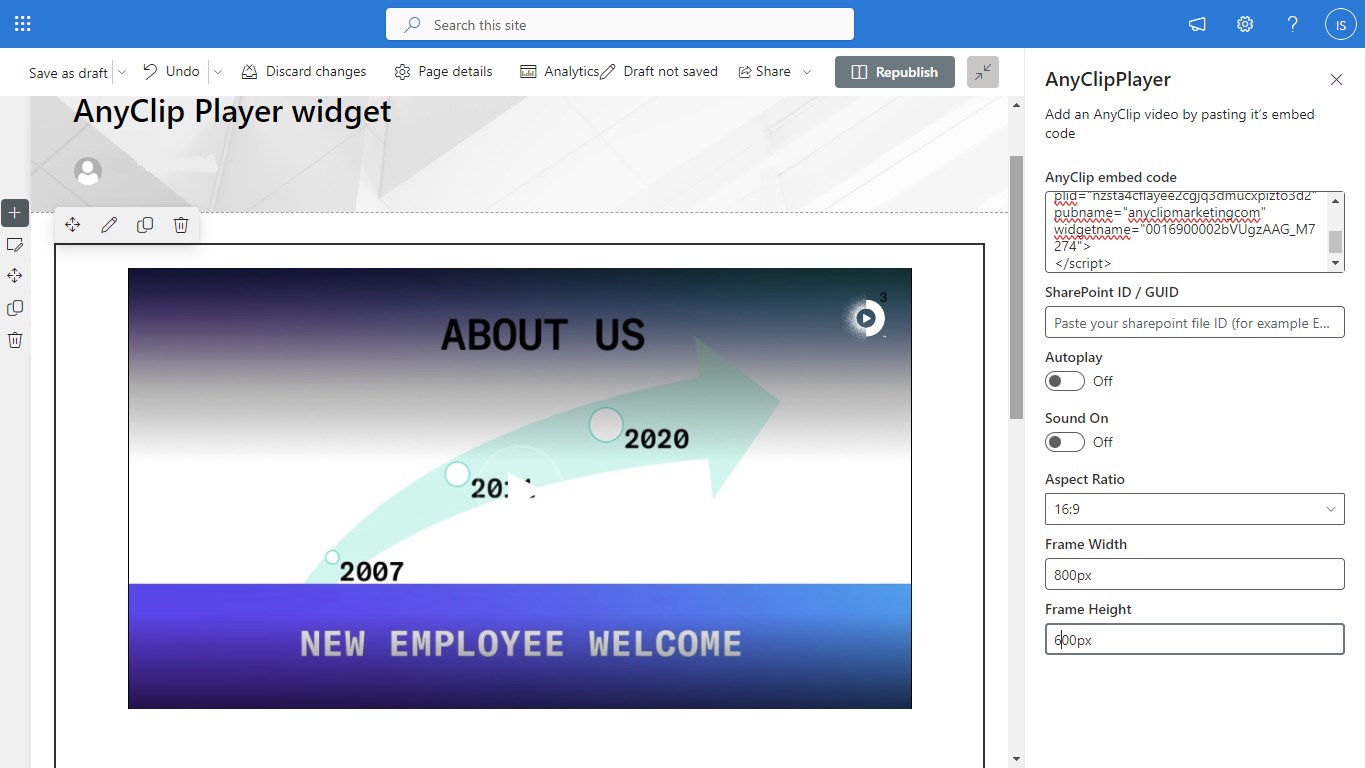Click the Duplicate web part icon
Viewport: 1366px width, 768px height.
click(x=145, y=225)
